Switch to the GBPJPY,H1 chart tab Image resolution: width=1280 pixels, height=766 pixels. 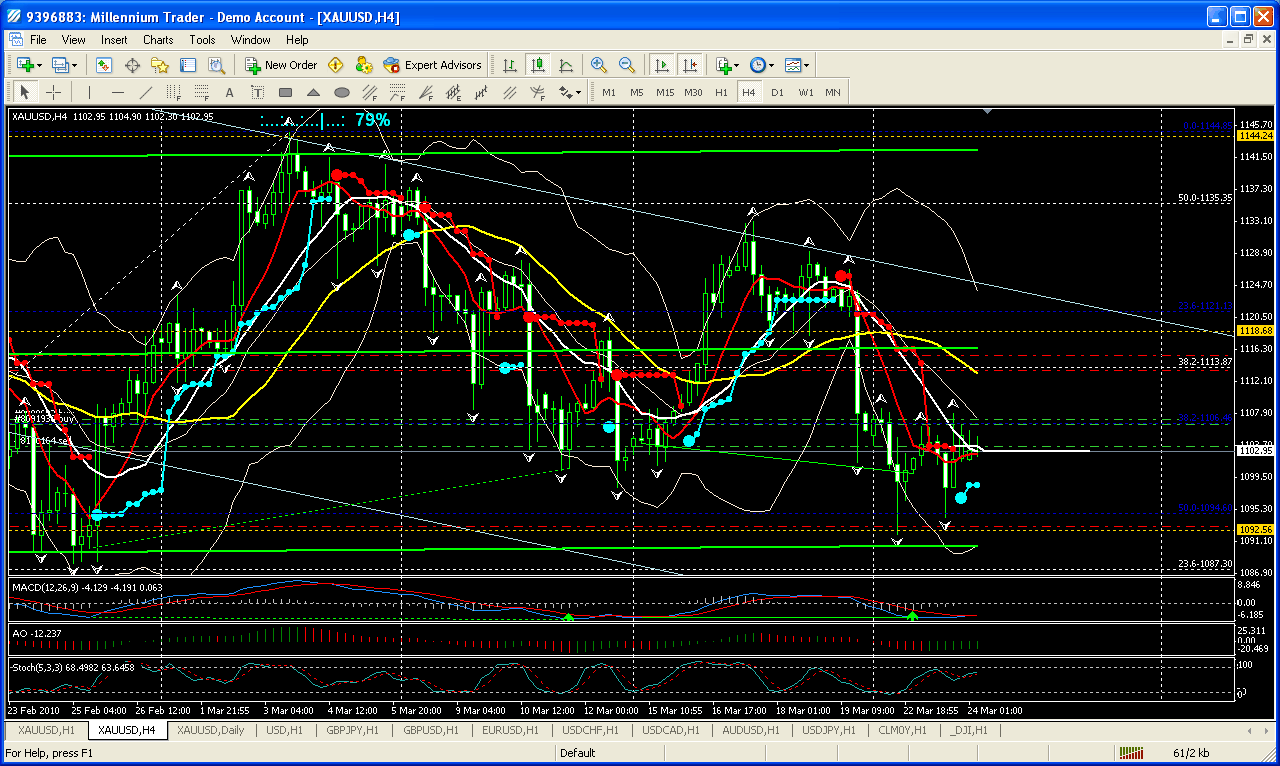pyautogui.click(x=352, y=731)
